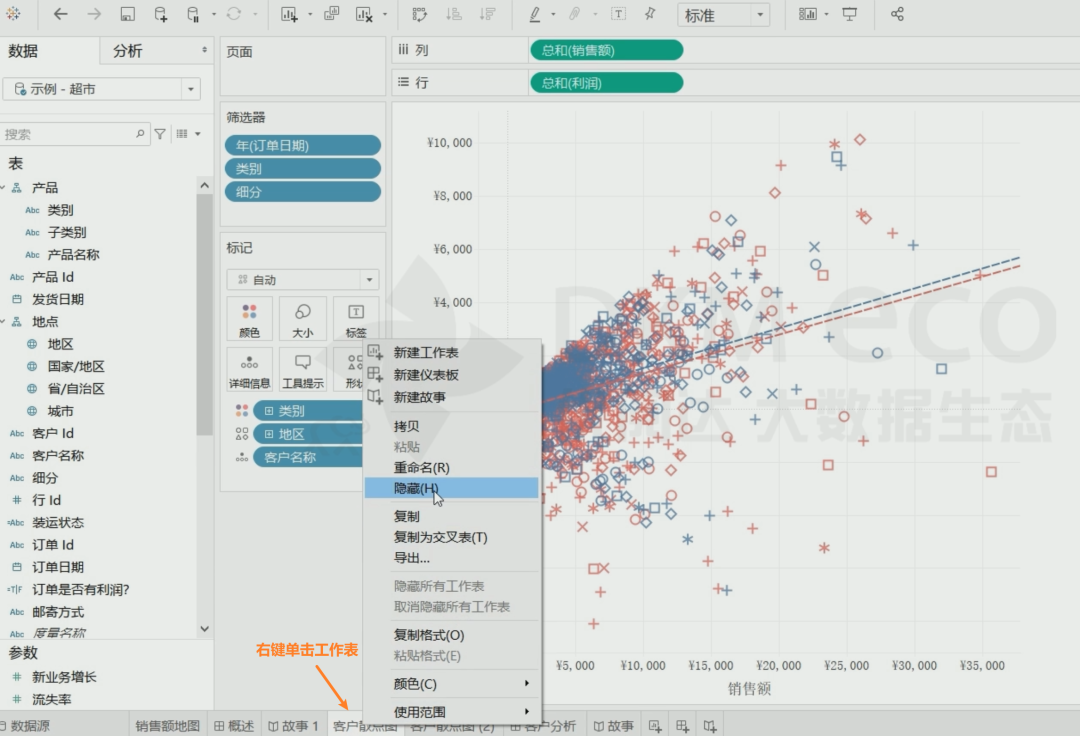The height and width of the screenshot is (736, 1080).
Task: Select 隐藏(H) in the context menu
Action: [x=416, y=488]
